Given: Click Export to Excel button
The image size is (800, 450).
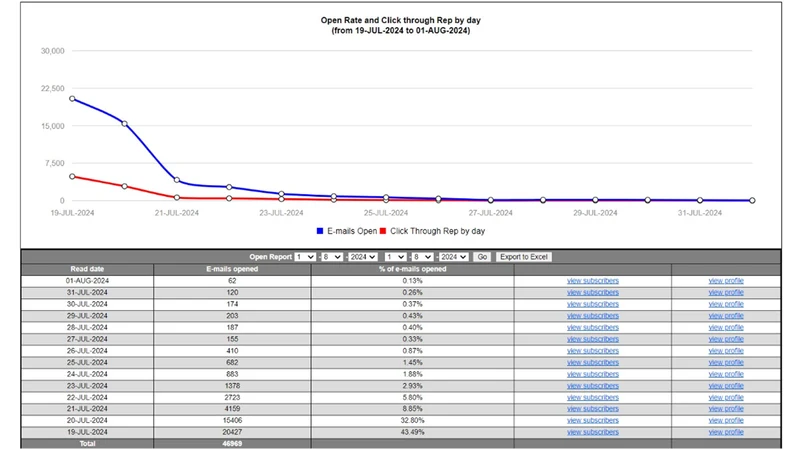Looking at the screenshot, I should pos(523,257).
